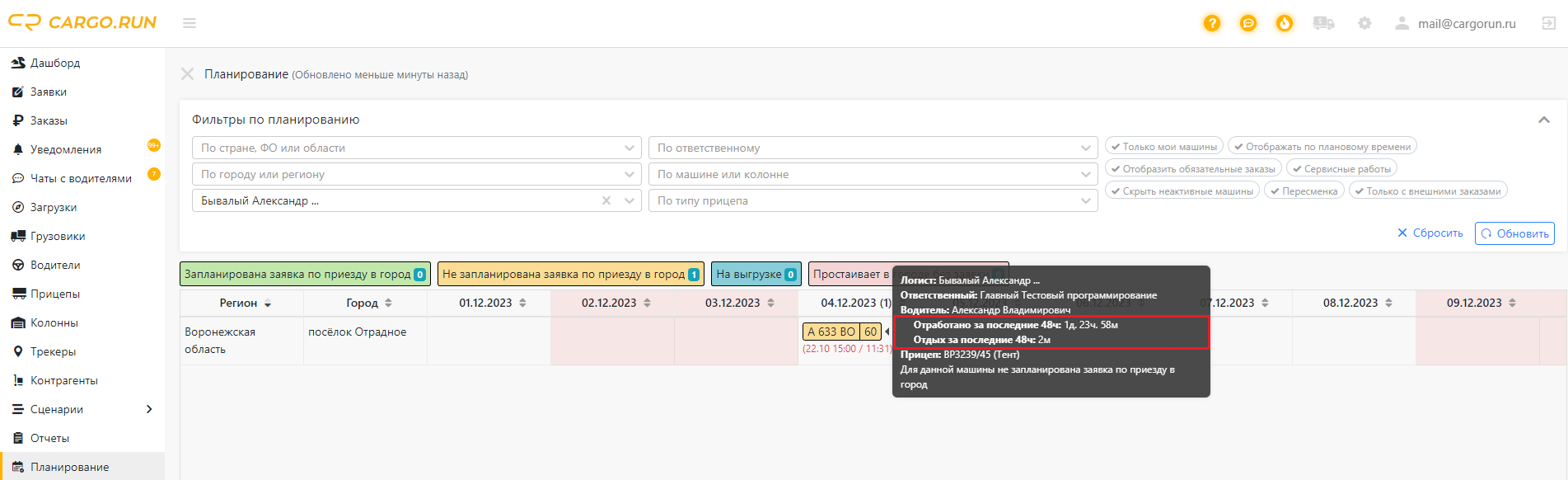Click the Обновить refresh button
Screen dimensions: 1568x480
tap(1514, 233)
